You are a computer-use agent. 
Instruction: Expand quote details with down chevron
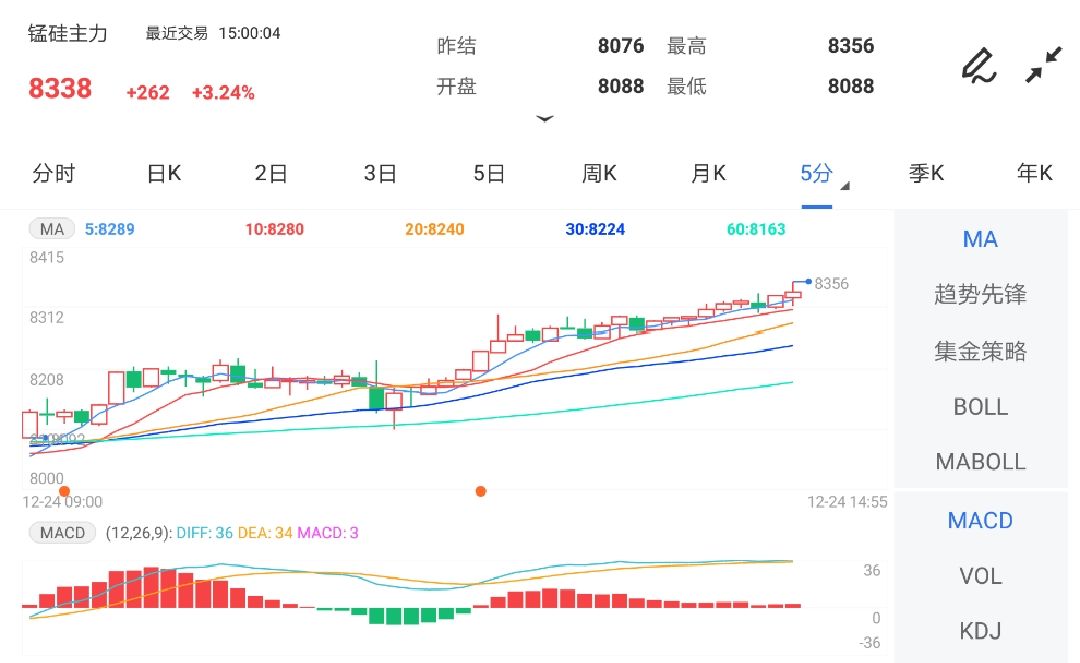pyautogui.click(x=545, y=118)
